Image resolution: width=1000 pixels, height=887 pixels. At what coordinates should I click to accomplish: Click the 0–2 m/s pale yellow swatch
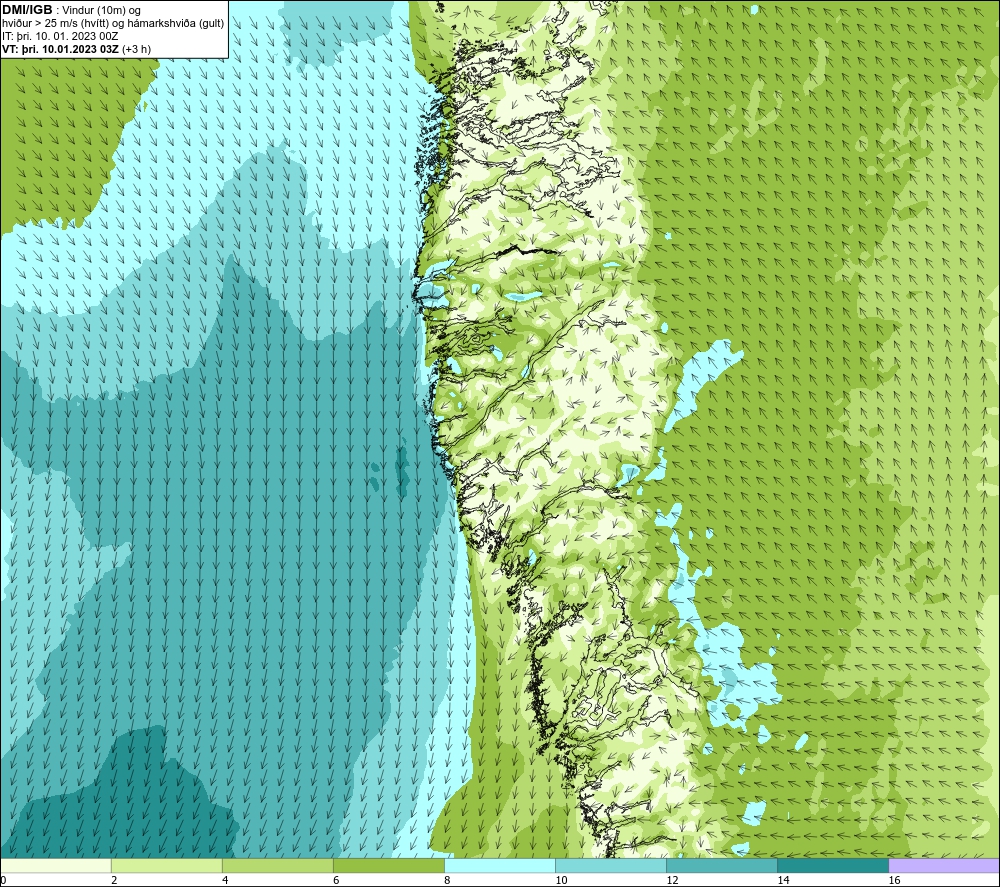coord(55,865)
